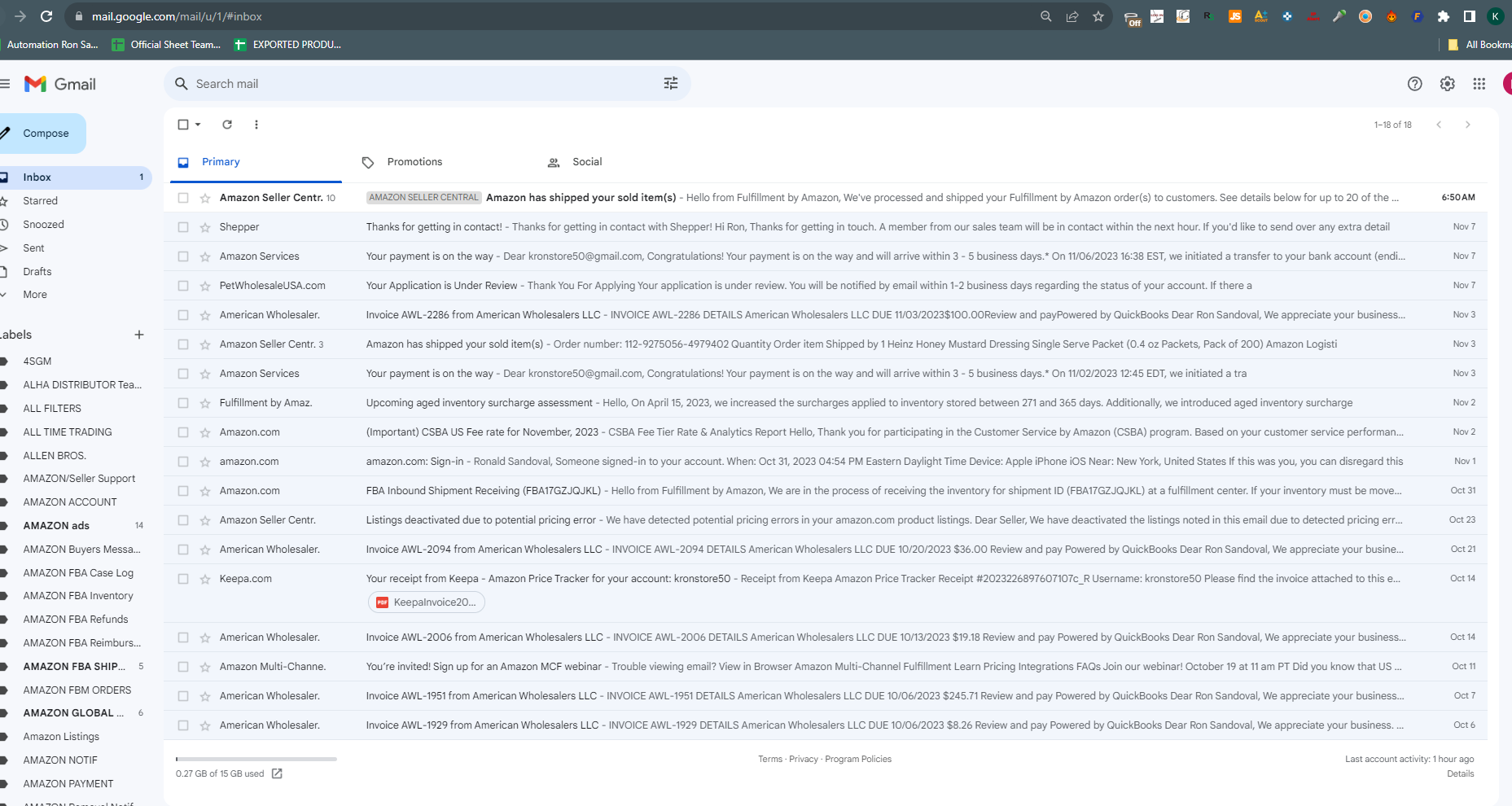Switch to Promotions tab
Viewport: 1512px width, 806px height.
tap(414, 162)
